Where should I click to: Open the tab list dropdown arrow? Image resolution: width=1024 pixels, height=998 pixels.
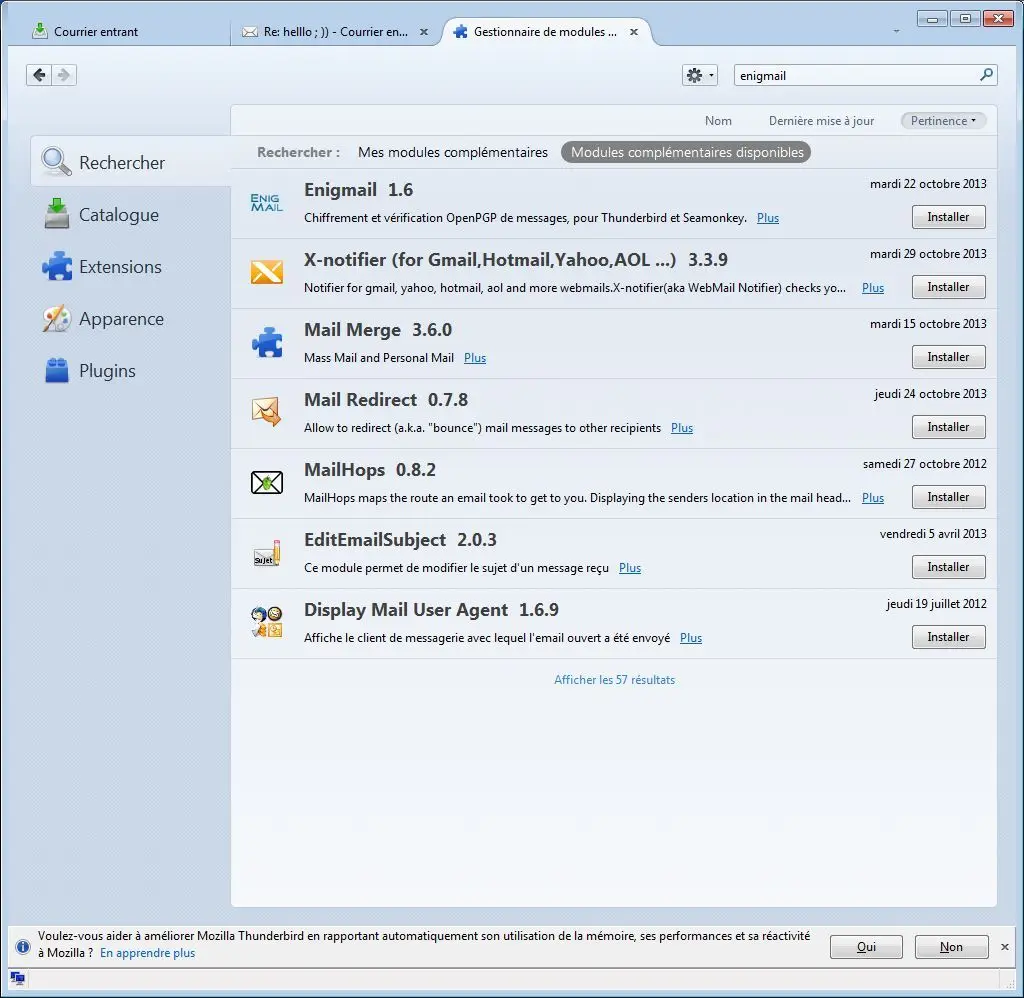coord(896,31)
